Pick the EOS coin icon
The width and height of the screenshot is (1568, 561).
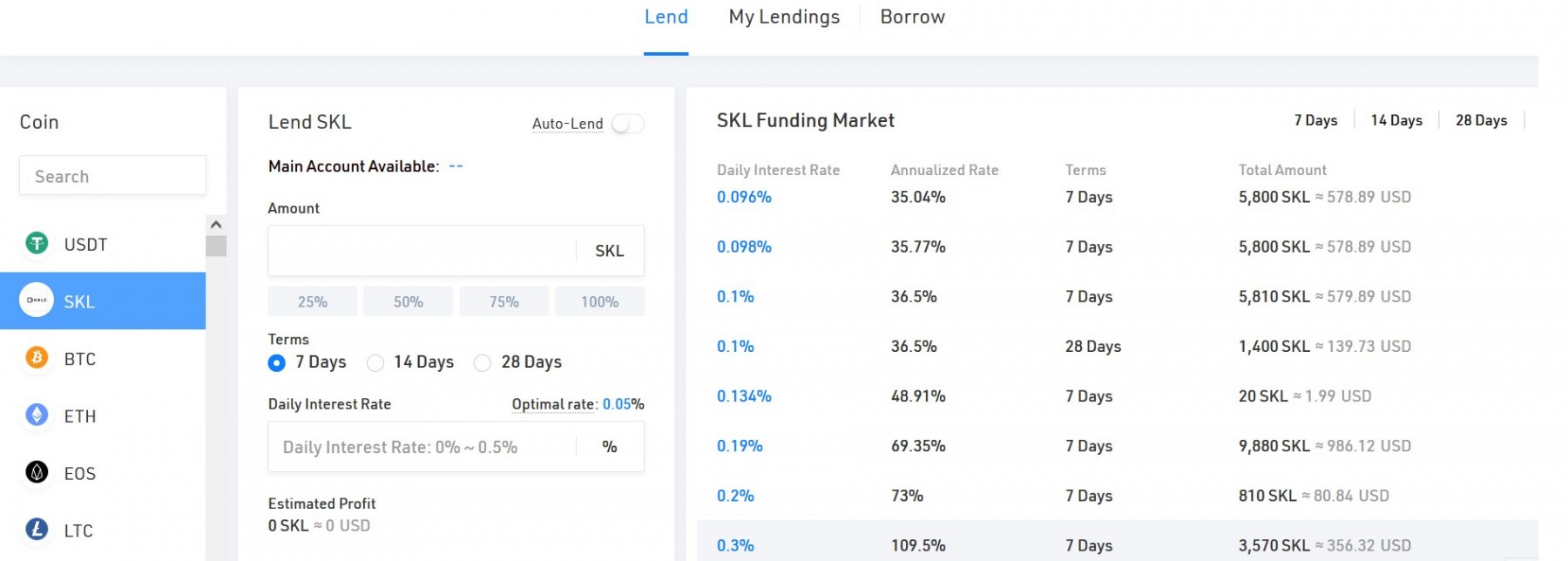click(x=37, y=473)
